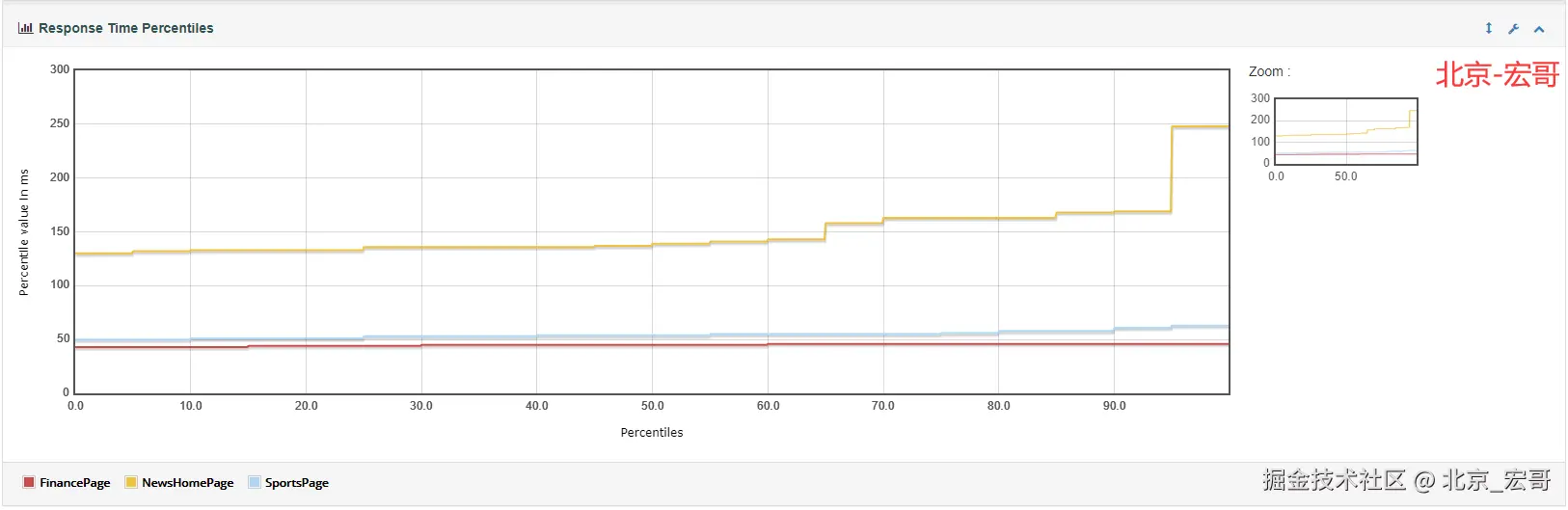Image resolution: width=1568 pixels, height=510 pixels.
Task: Click the light blue SportsPage color swatch
Action: (x=255, y=482)
